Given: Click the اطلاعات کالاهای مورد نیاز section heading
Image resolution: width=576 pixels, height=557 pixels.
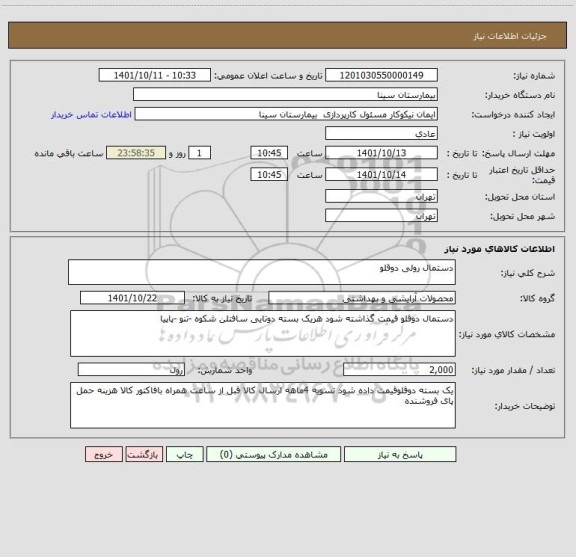Looking at the screenshot, I should pos(500,249).
